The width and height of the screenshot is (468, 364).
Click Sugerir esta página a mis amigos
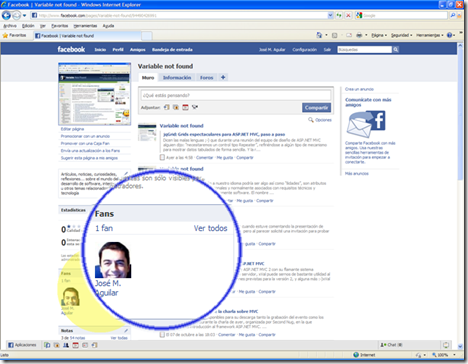coord(89,158)
